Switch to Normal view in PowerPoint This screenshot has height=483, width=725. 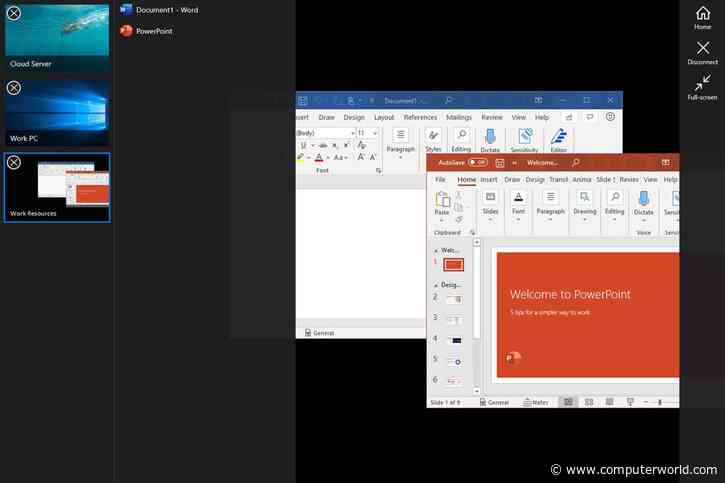[568, 402]
